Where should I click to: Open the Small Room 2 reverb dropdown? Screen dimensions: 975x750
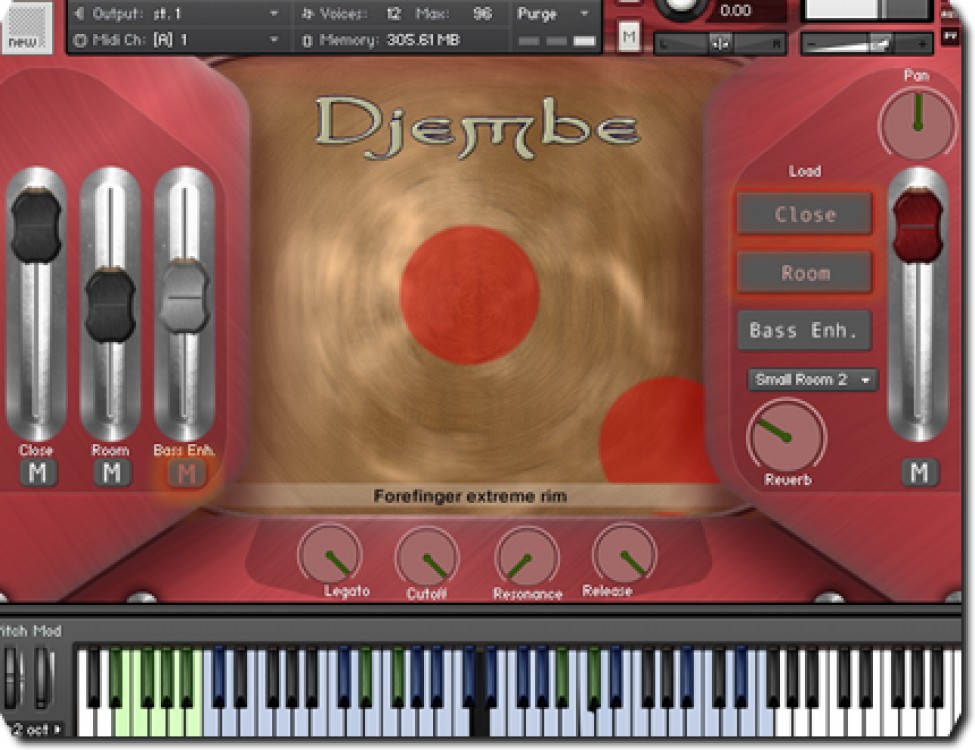click(x=810, y=380)
